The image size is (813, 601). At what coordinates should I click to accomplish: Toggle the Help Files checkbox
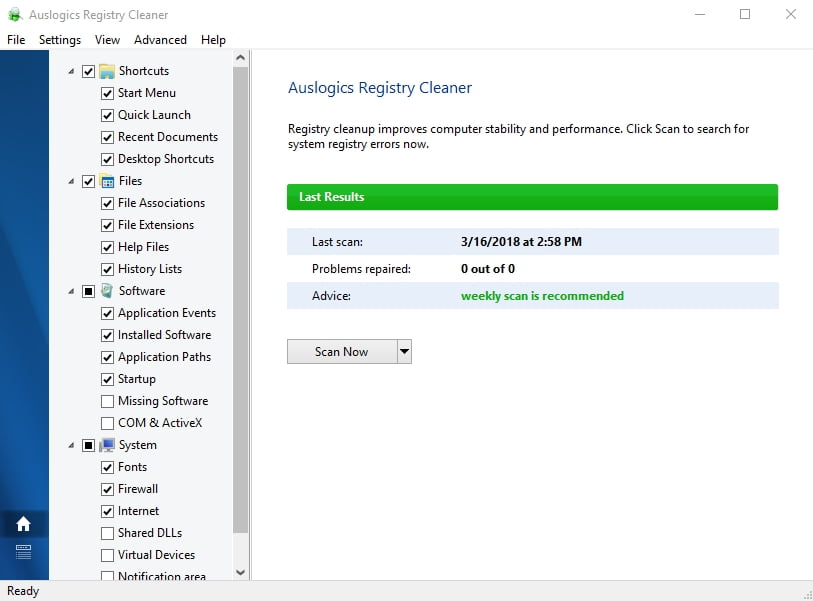pyautogui.click(x=107, y=247)
